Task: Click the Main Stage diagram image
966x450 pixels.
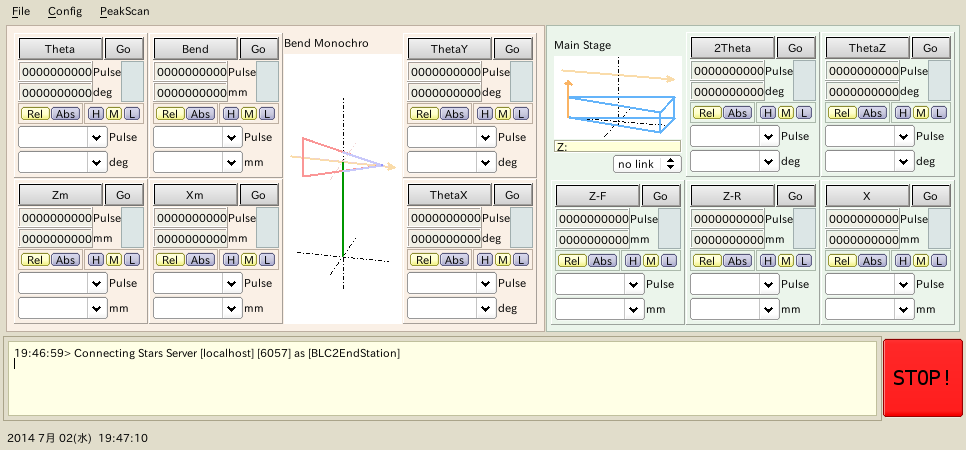Action: tap(617, 97)
